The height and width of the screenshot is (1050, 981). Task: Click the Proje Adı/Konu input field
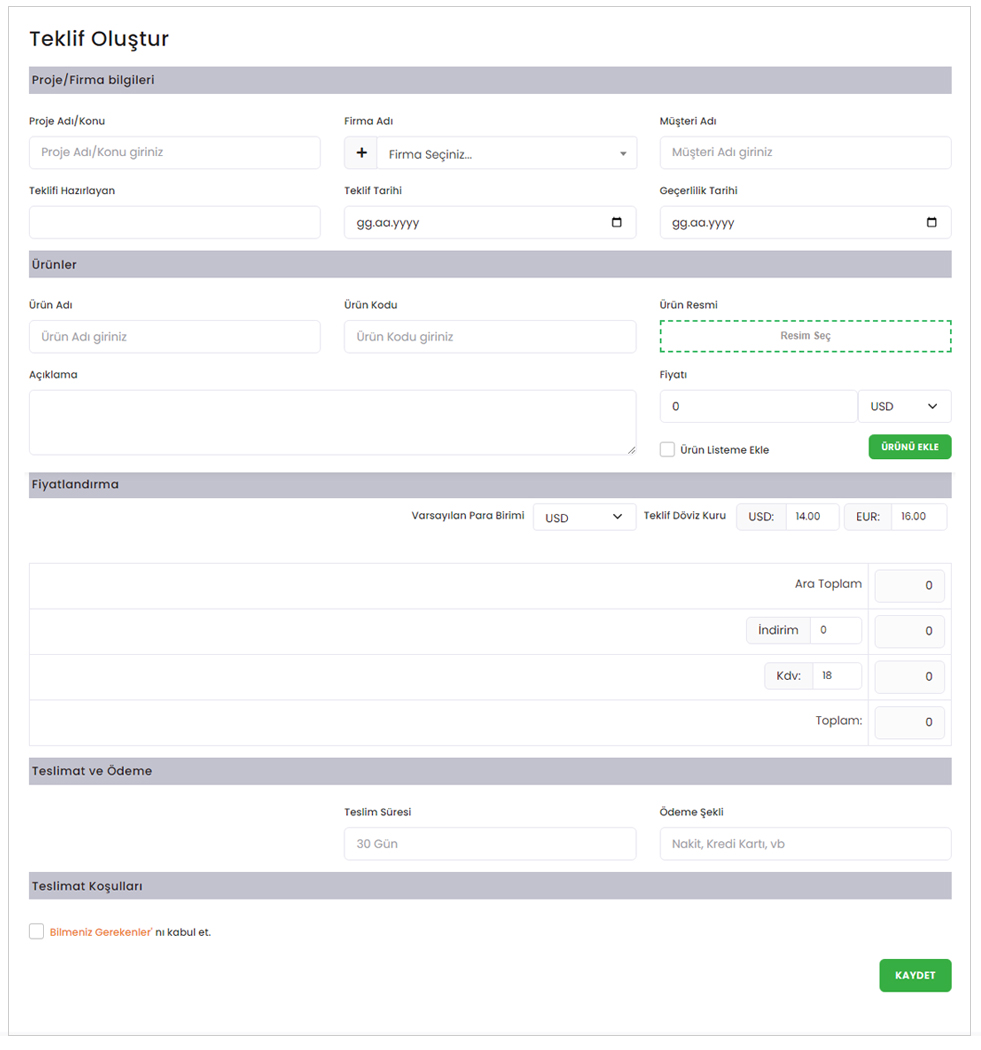pos(175,153)
